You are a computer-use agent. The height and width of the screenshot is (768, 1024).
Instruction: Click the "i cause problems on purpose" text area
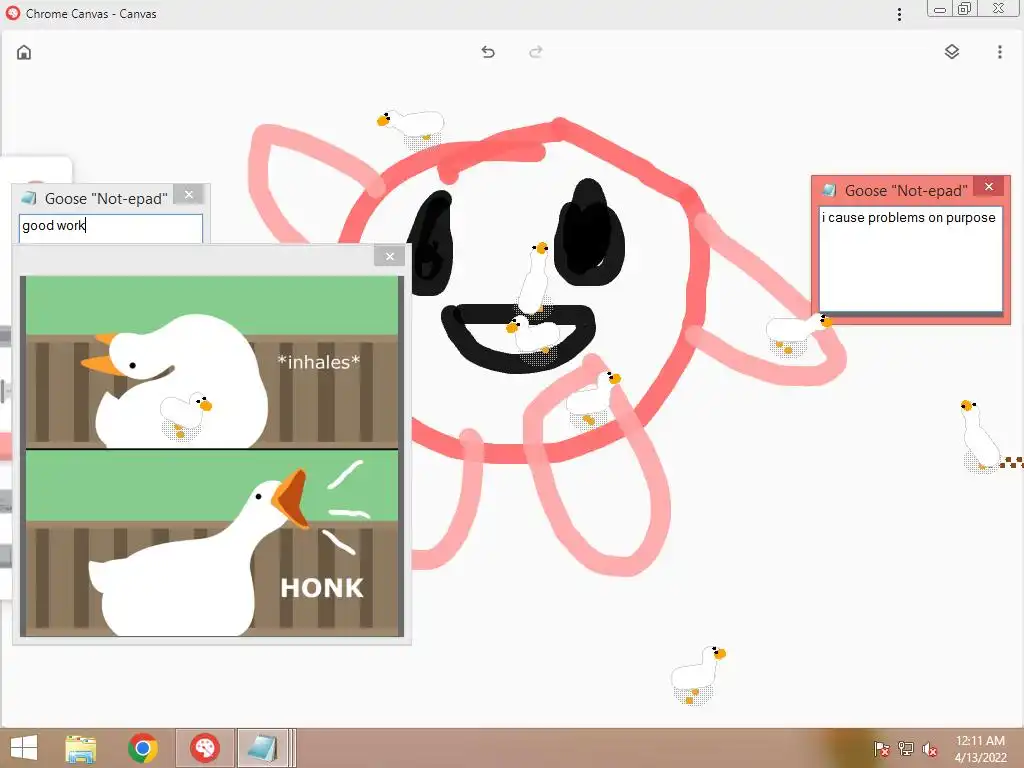(x=911, y=259)
